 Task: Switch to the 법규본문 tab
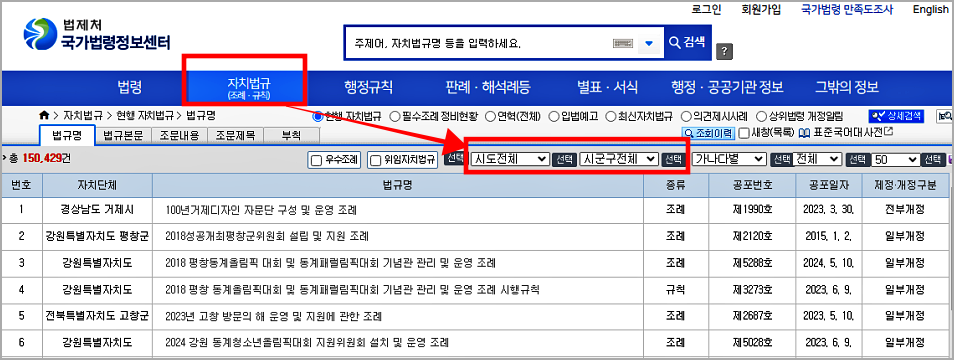123,135
